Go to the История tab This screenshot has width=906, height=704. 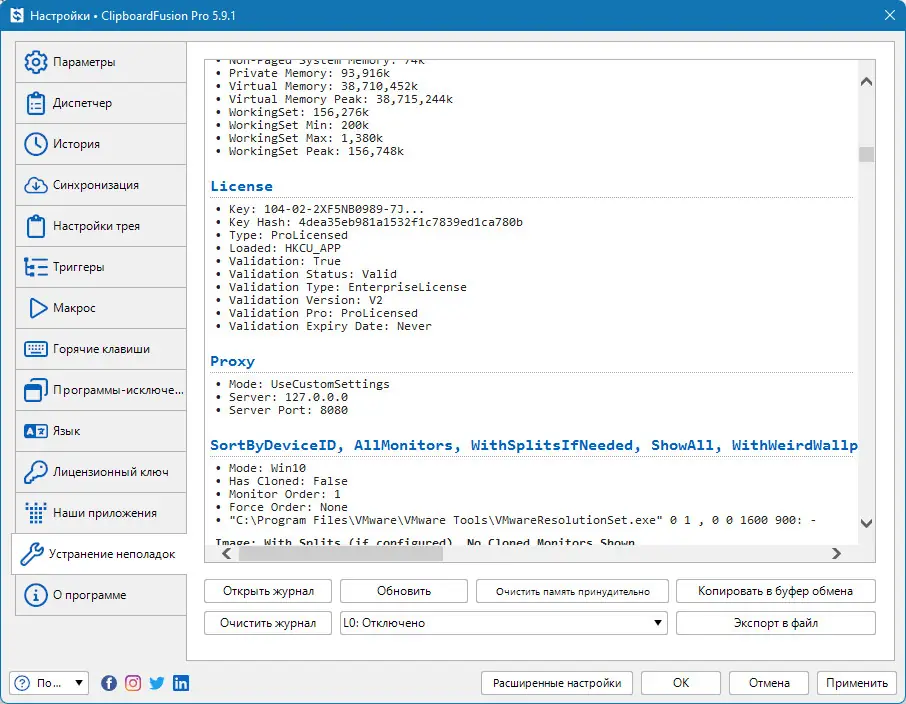[x=101, y=144]
